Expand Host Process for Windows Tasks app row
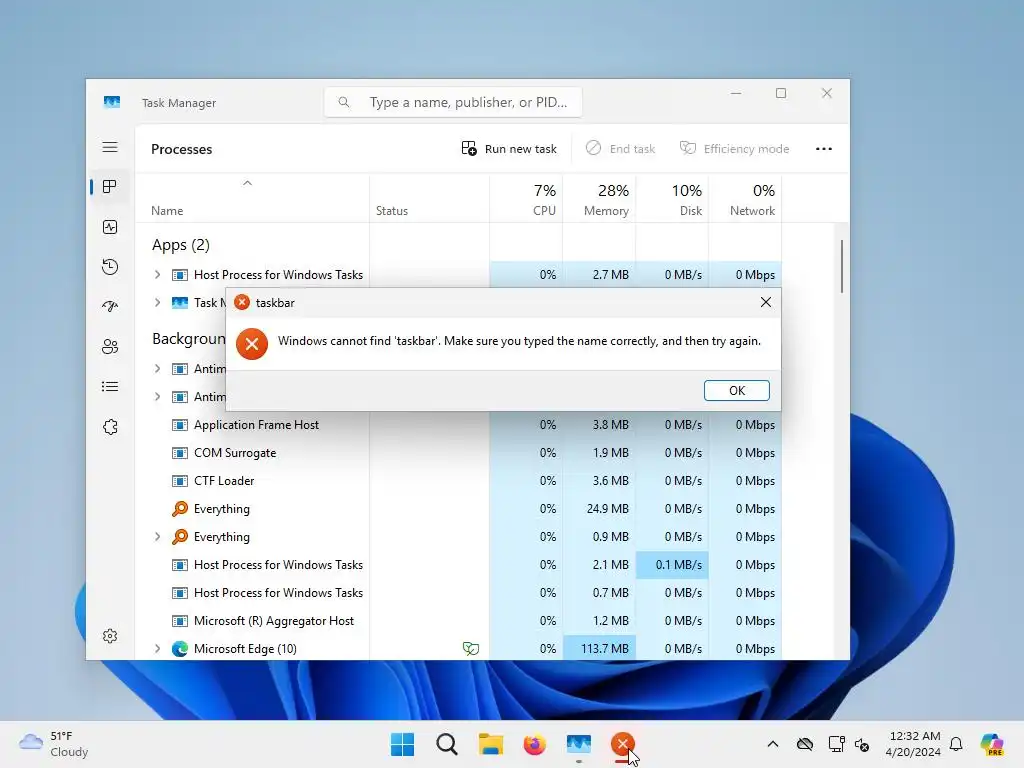The width and height of the screenshot is (1024, 768). pyautogui.click(x=157, y=275)
